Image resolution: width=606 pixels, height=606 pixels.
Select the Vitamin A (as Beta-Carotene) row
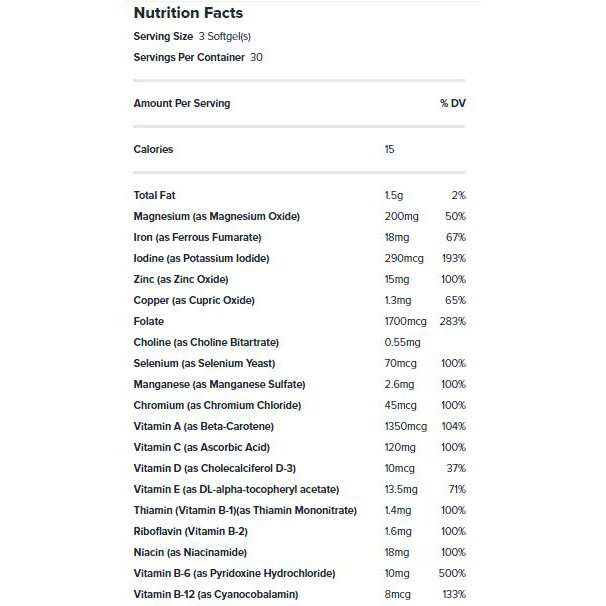pyautogui.click(x=299, y=426)
